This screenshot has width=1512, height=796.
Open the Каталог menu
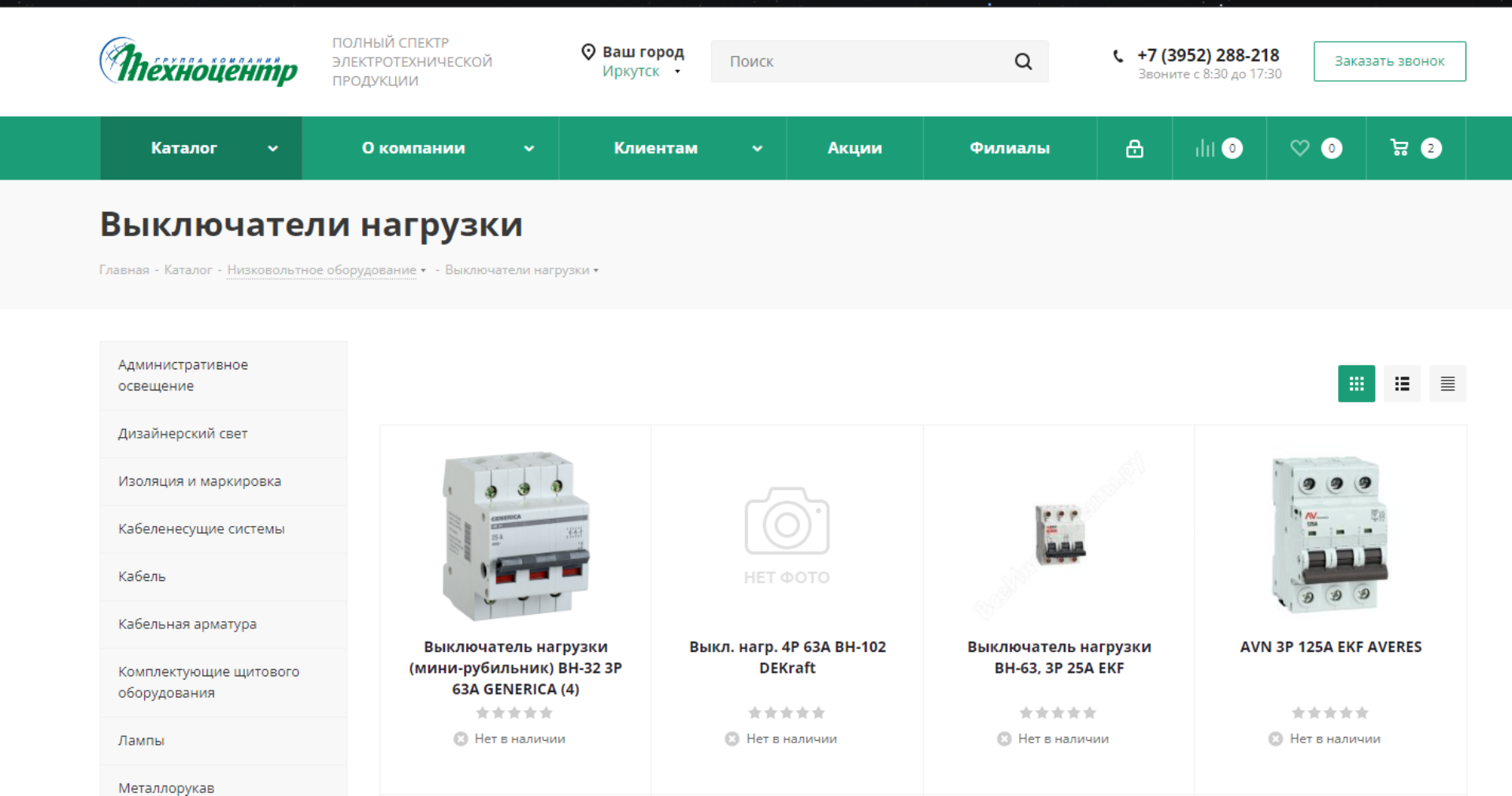[x=201, y=148]
